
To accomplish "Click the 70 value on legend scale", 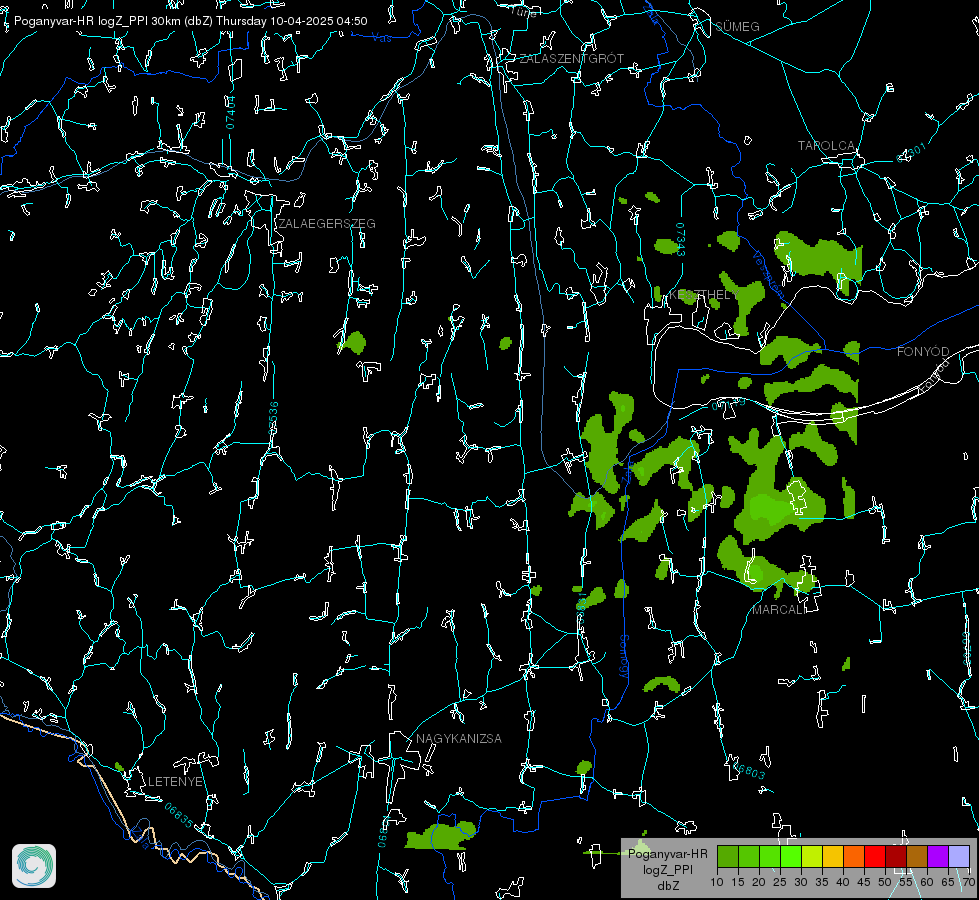I will (x=968, y=883).
